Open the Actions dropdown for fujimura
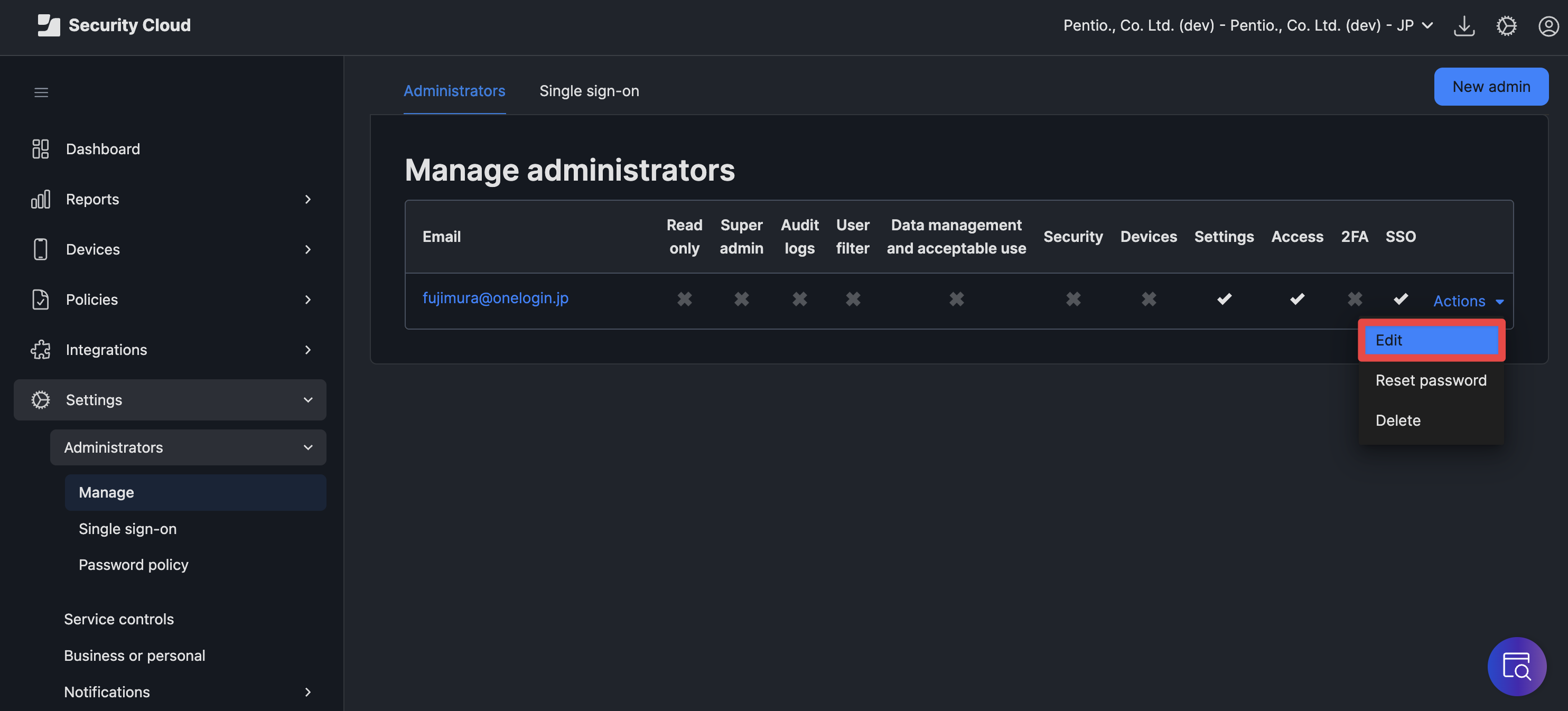Screen dimensions: 1568x711 pyautogui.click(x=1468, y=301)
